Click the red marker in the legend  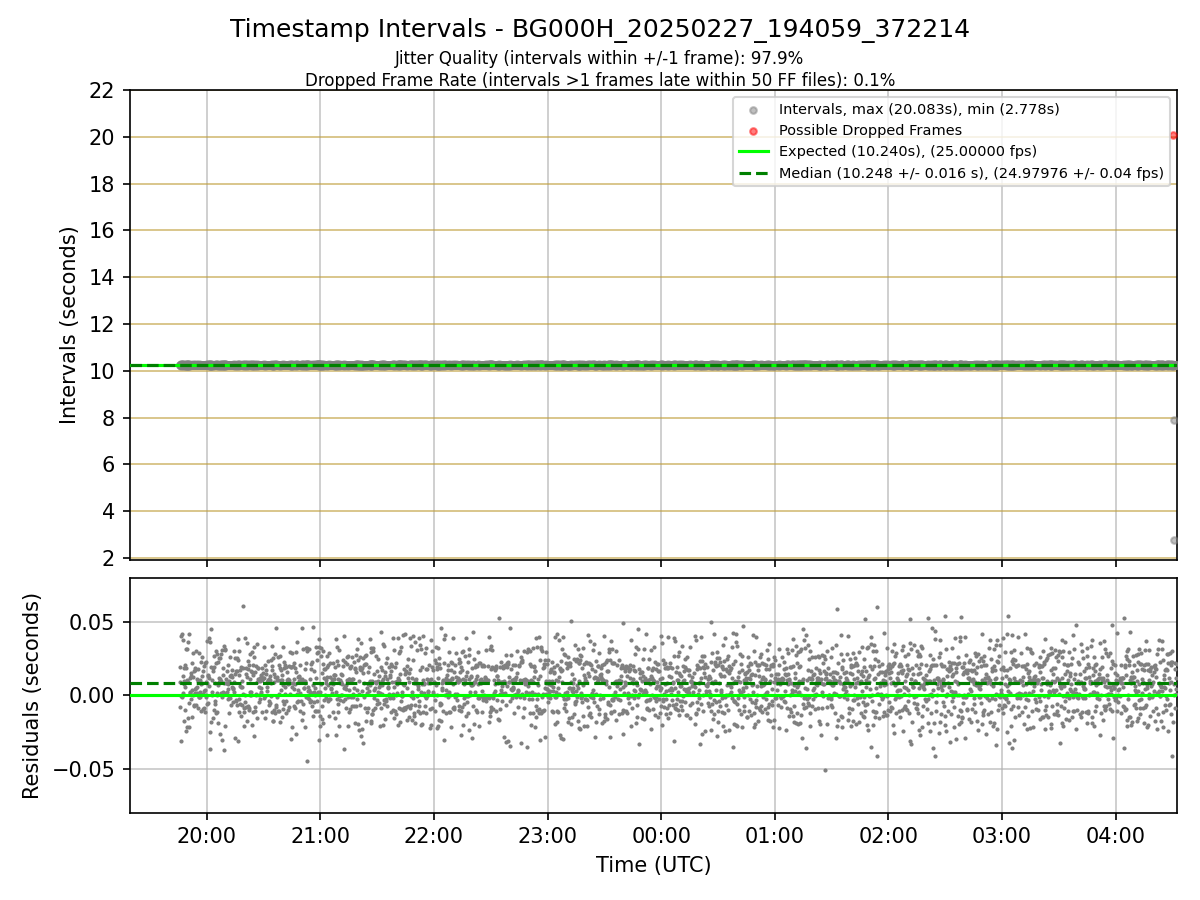click(x=754, y=131)
